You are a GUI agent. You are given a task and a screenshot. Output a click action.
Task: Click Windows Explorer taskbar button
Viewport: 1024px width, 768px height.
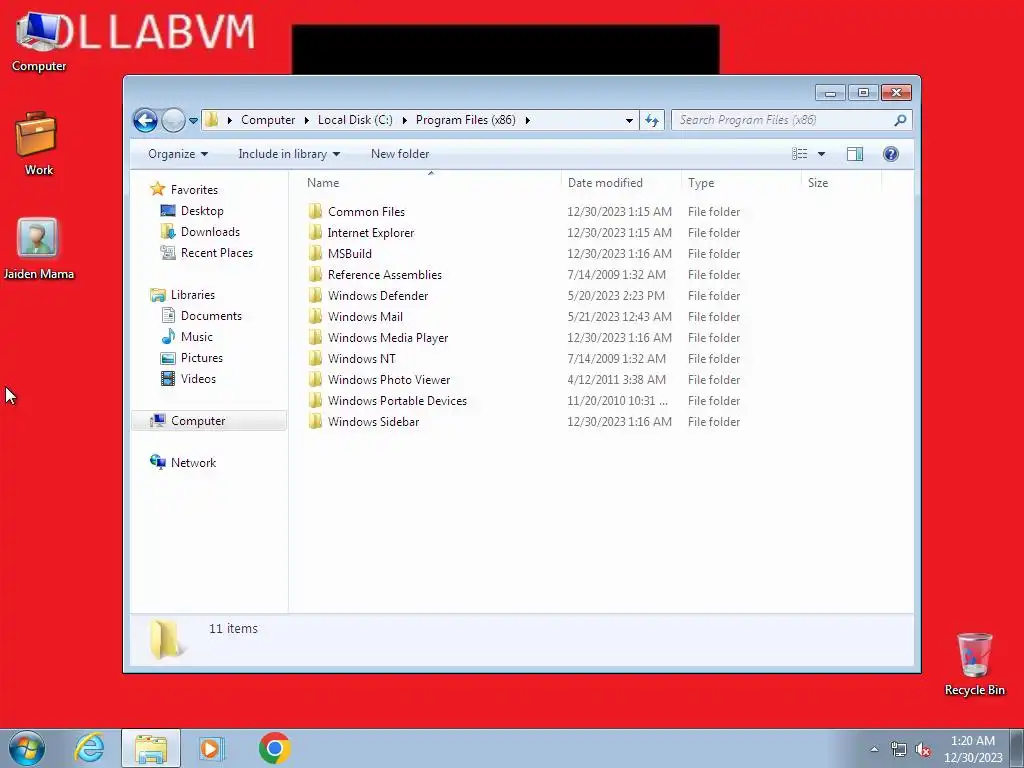(x=151, y=748)
